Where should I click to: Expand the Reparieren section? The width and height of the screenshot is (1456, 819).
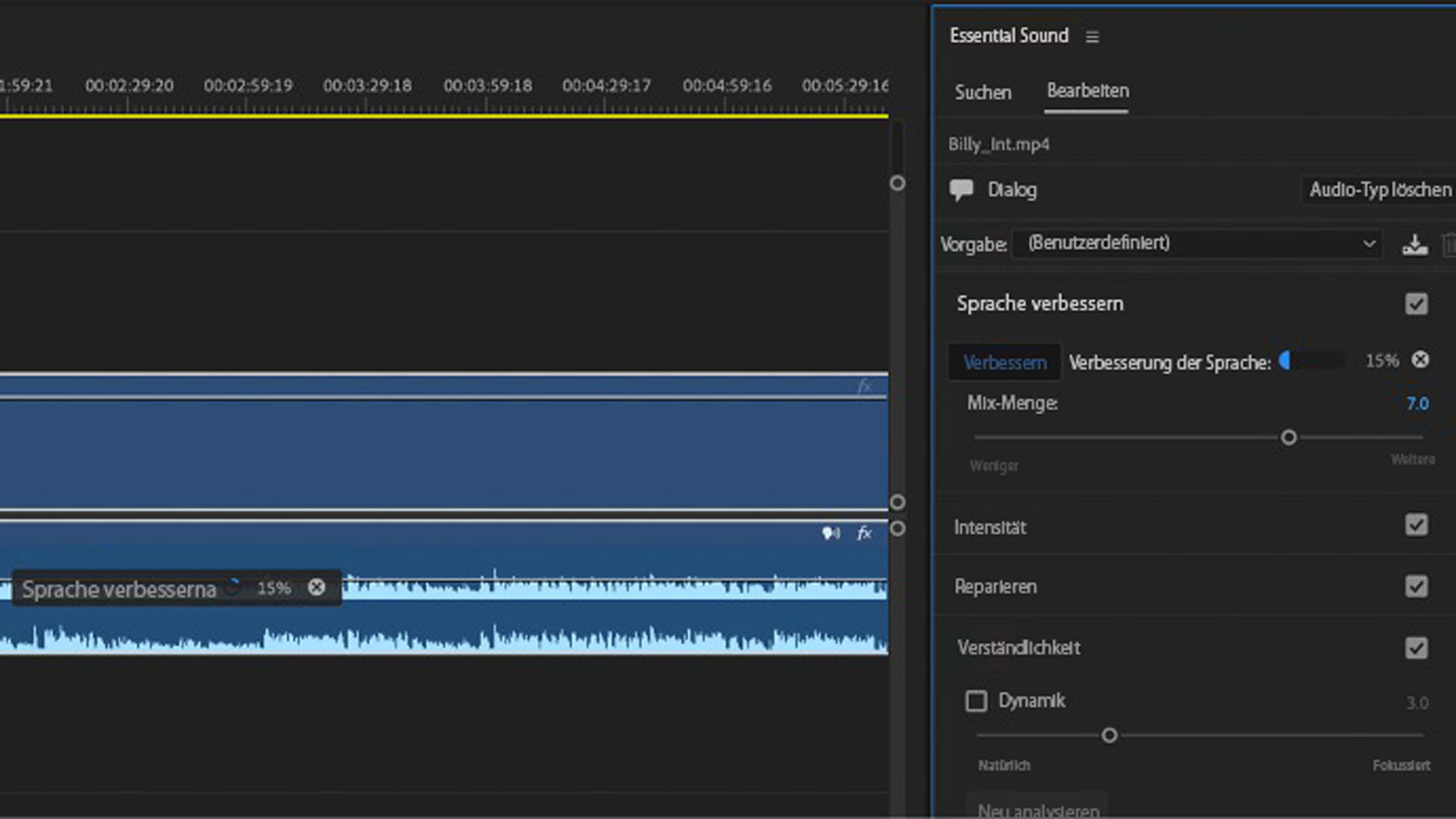(x=995, y=586)
